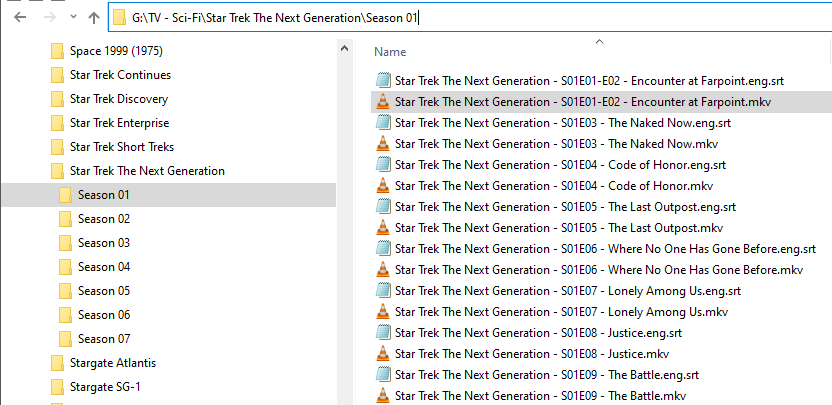The height and width of the screenshot is (405, 832).
Task: Click the VLC icon for Justice.mkv
Action: 382,353
